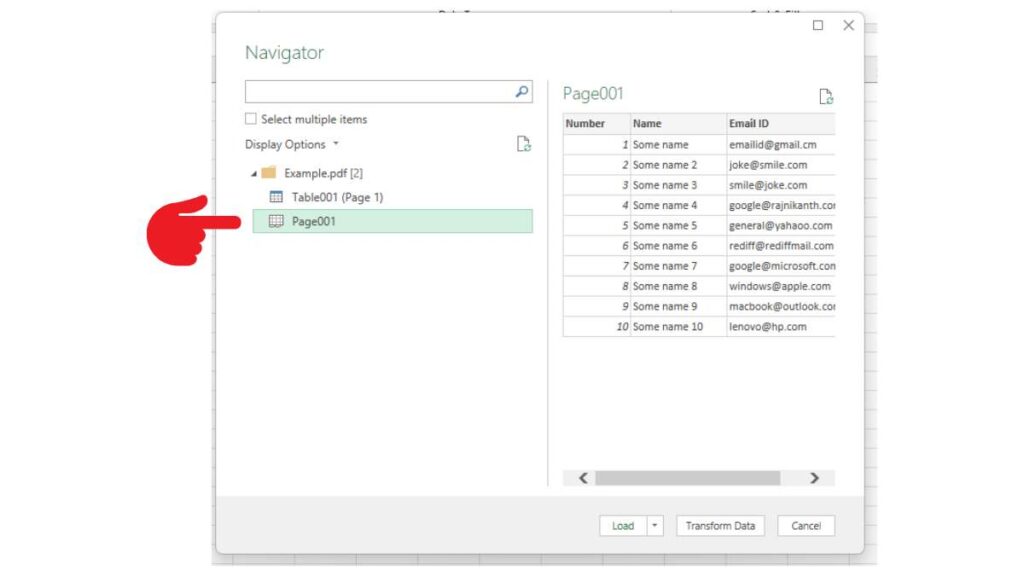
Task: Click the search magnifier icon
Action: pyautogui.click(x=521, y=91)
